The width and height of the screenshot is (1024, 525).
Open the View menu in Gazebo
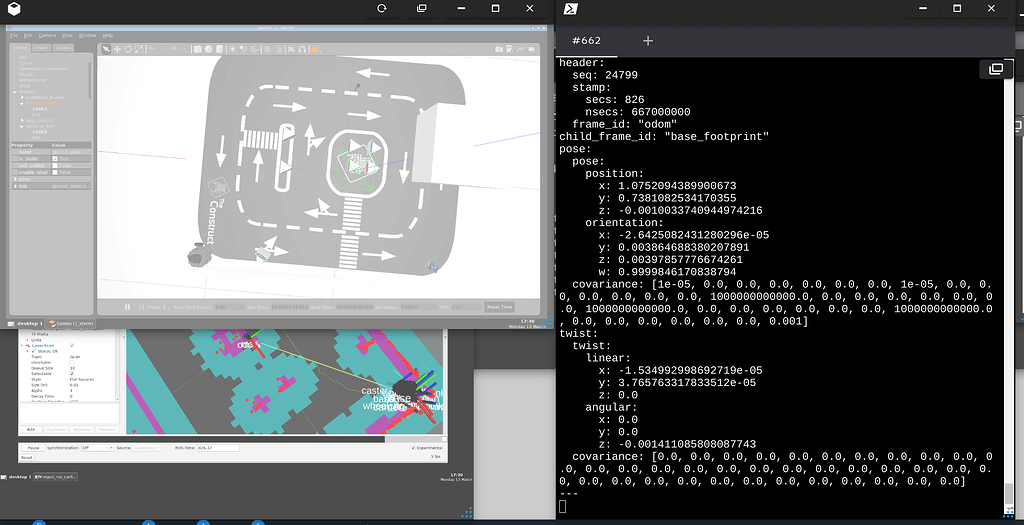(67, 35)
